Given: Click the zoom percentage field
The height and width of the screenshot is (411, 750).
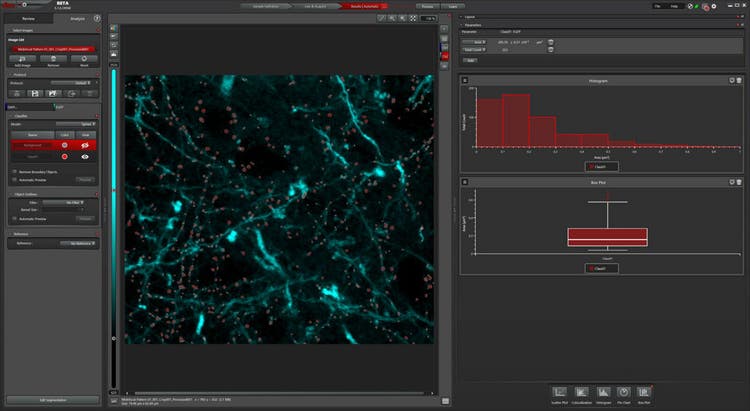Looking at the screenshot, I should tap(429, 18).
